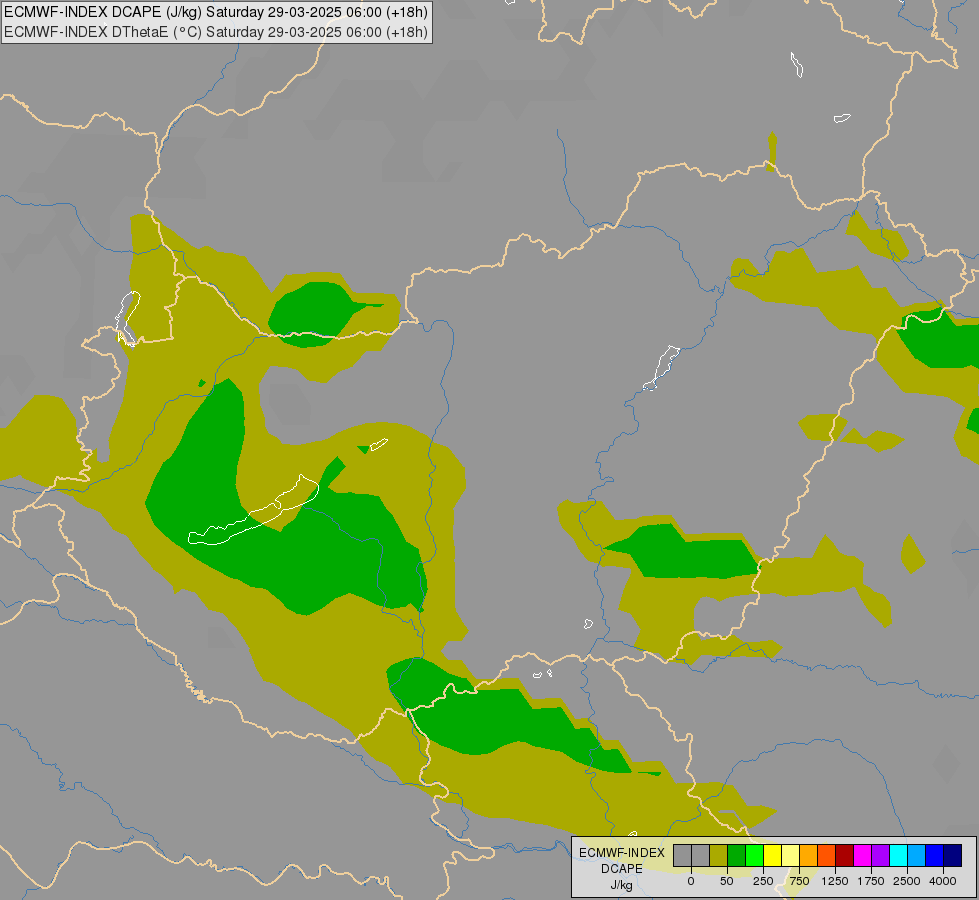Select the navy legend swatch
979x900 pixels.
click(x=953, y=856)
